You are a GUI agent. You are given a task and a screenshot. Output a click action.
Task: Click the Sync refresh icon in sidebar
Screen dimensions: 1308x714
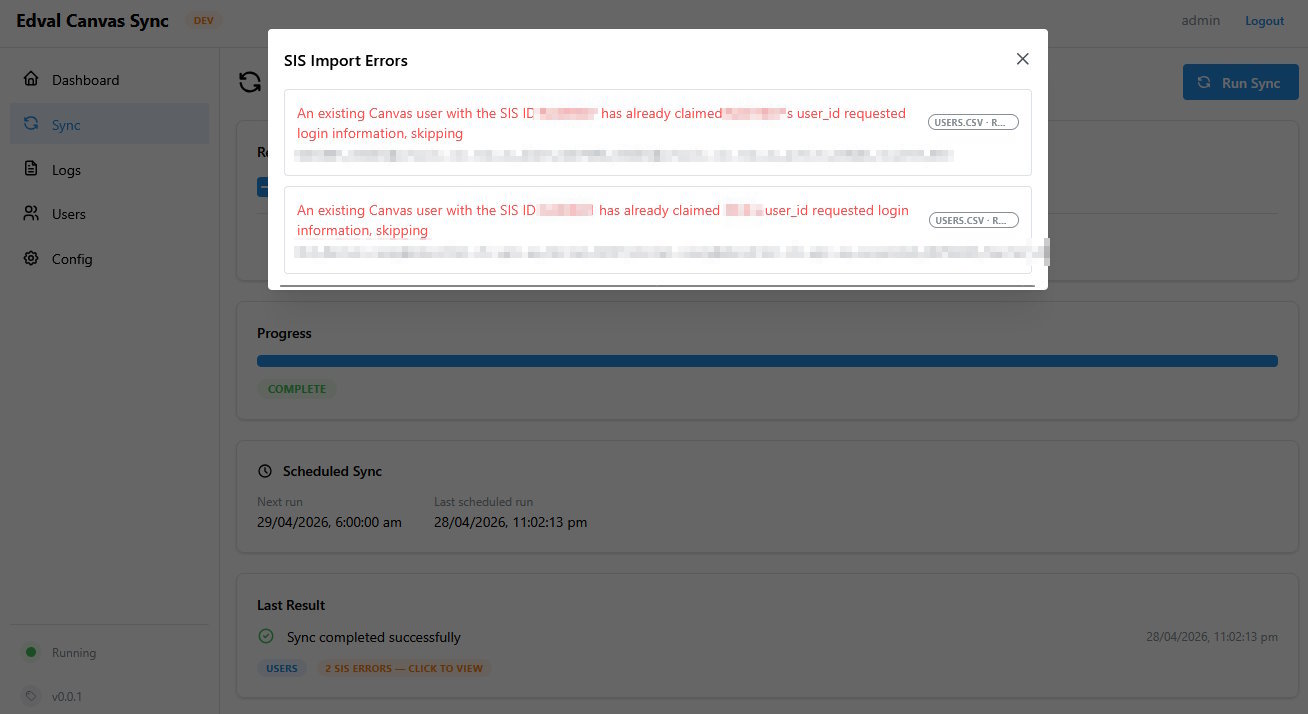tap(31, 124)
